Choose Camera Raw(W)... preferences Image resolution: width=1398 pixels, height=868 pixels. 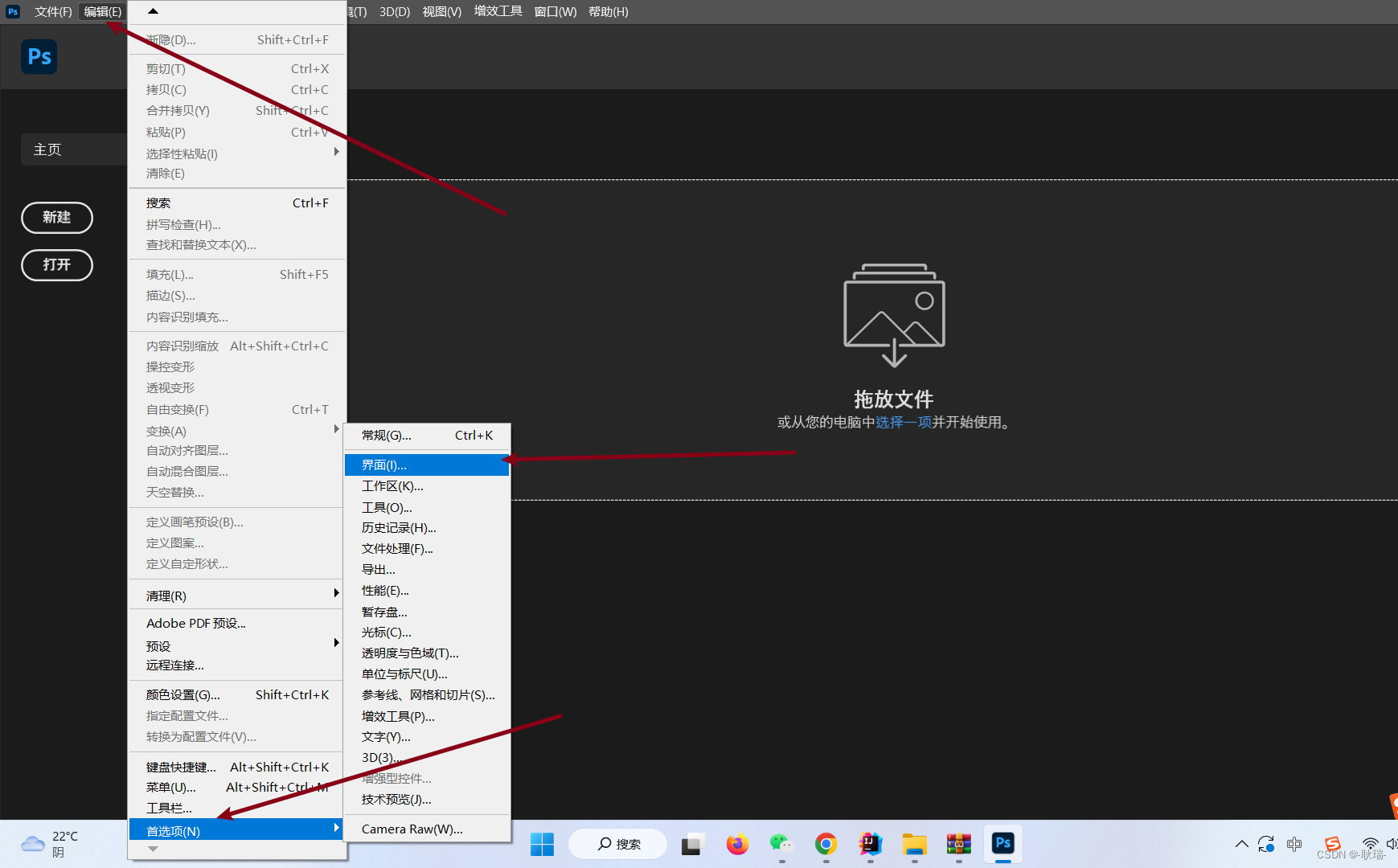427,829
